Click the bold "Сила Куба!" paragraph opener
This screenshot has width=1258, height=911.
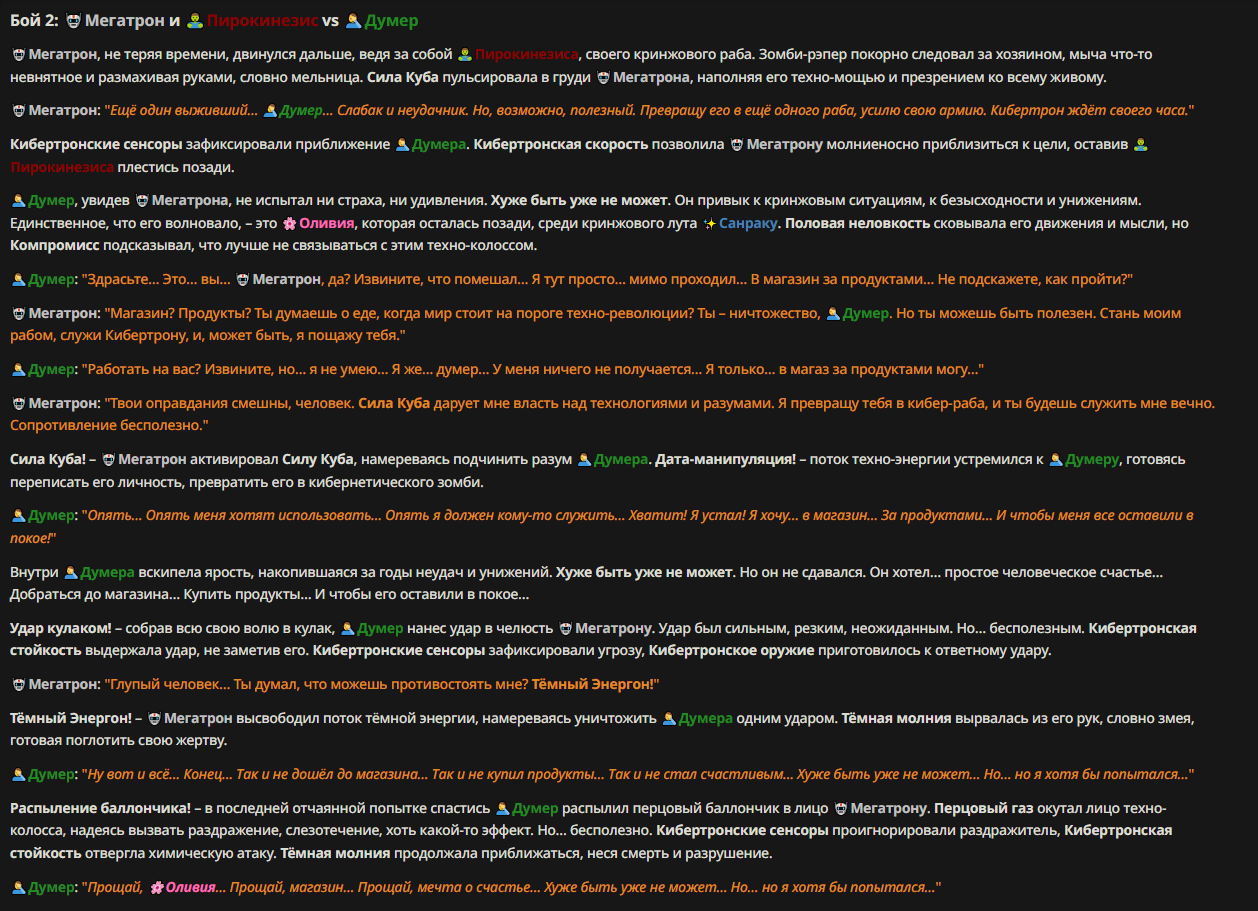[x=48, y=459]
